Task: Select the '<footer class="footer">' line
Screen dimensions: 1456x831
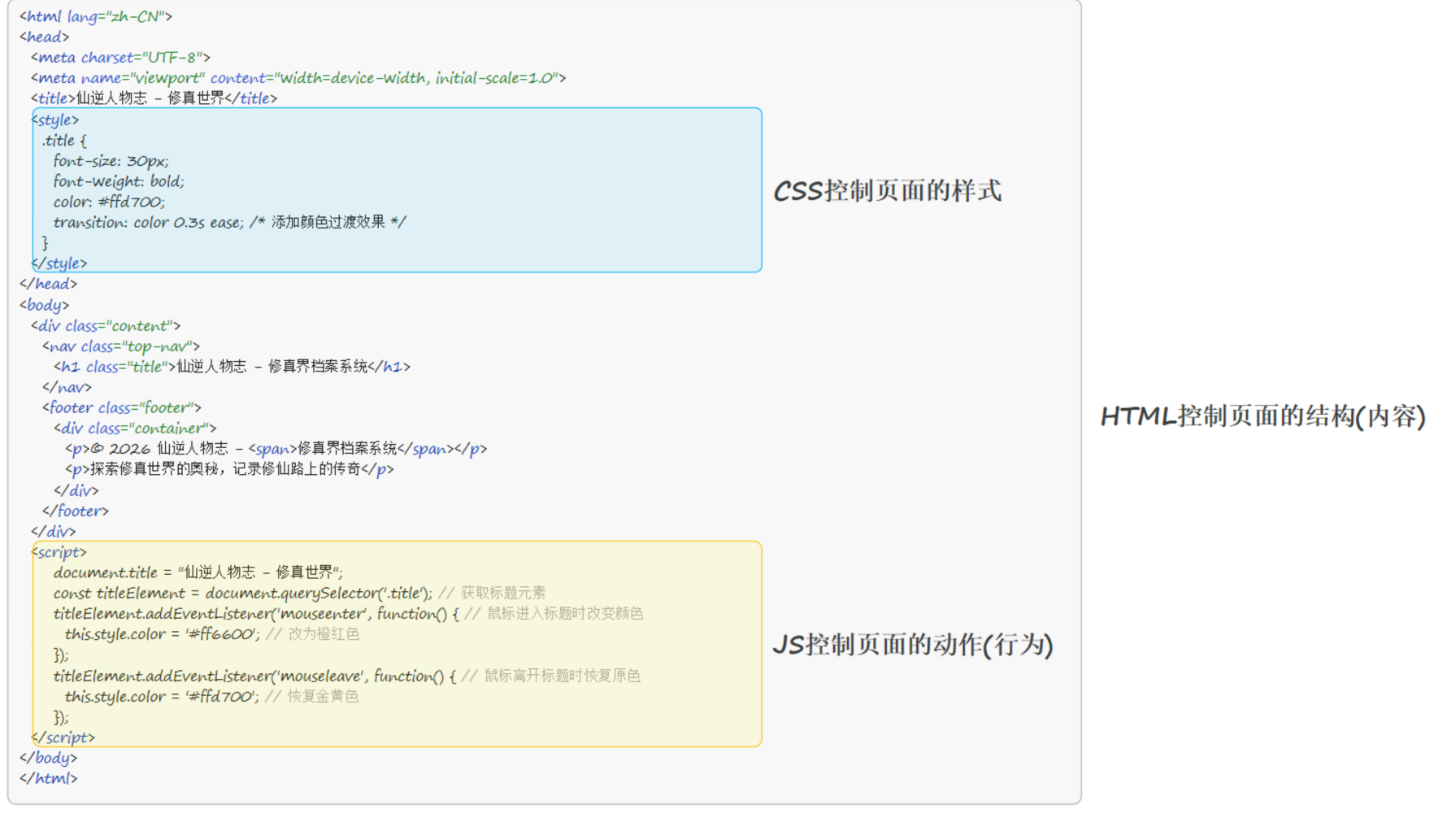Action: pos(122,407)
